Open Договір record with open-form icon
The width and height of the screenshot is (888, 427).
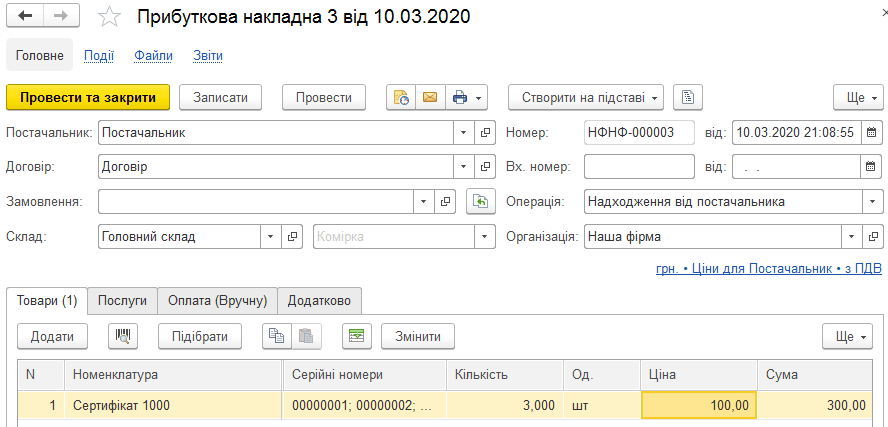tap(485, 167)
